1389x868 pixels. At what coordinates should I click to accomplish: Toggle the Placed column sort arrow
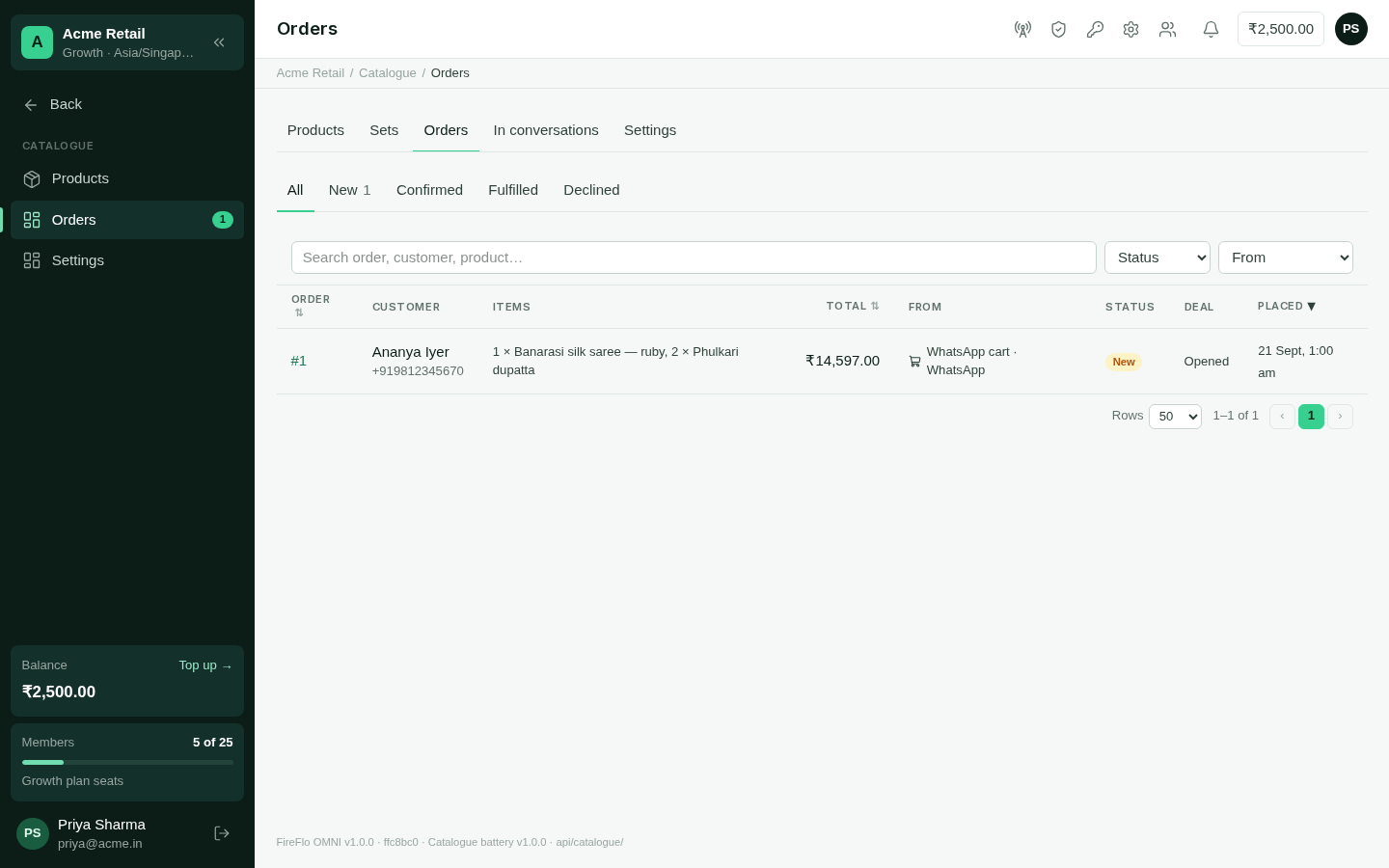point(1311,307)
